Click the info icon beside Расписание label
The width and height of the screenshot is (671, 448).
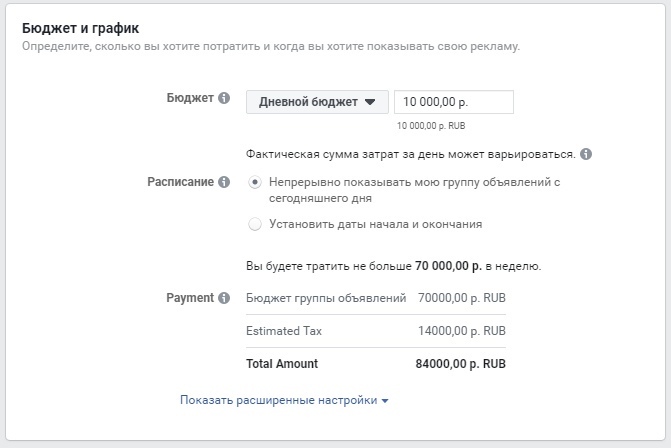click(224, 182)
